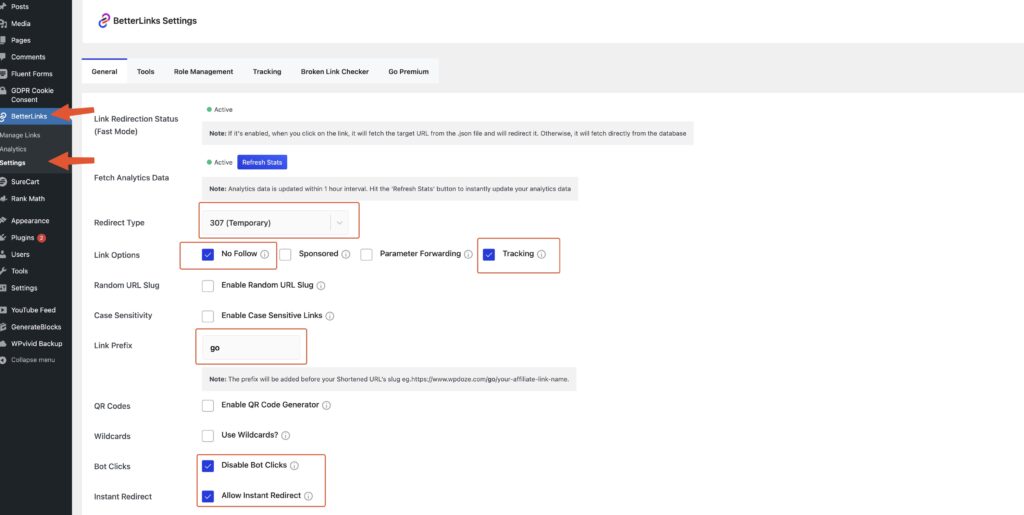Open Case Sensitive Links info icon

pyautogui.click(x=330, y=316)
